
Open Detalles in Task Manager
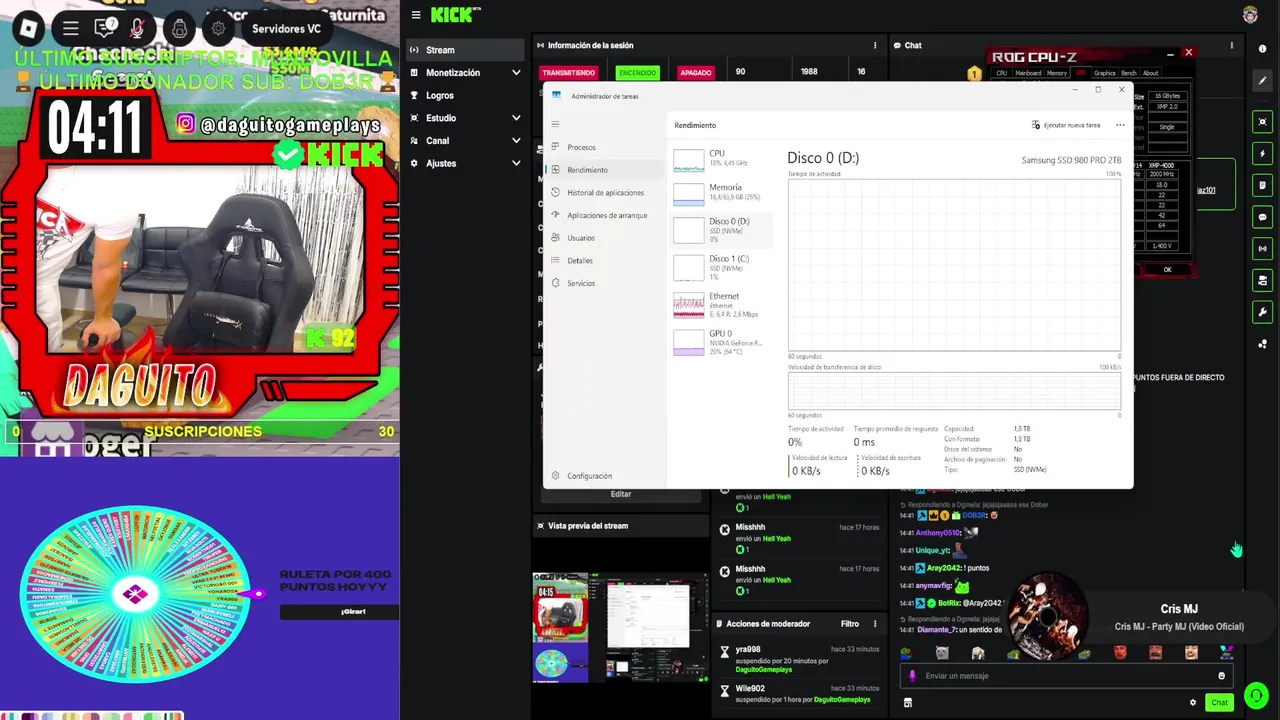(x=606, y=260)
